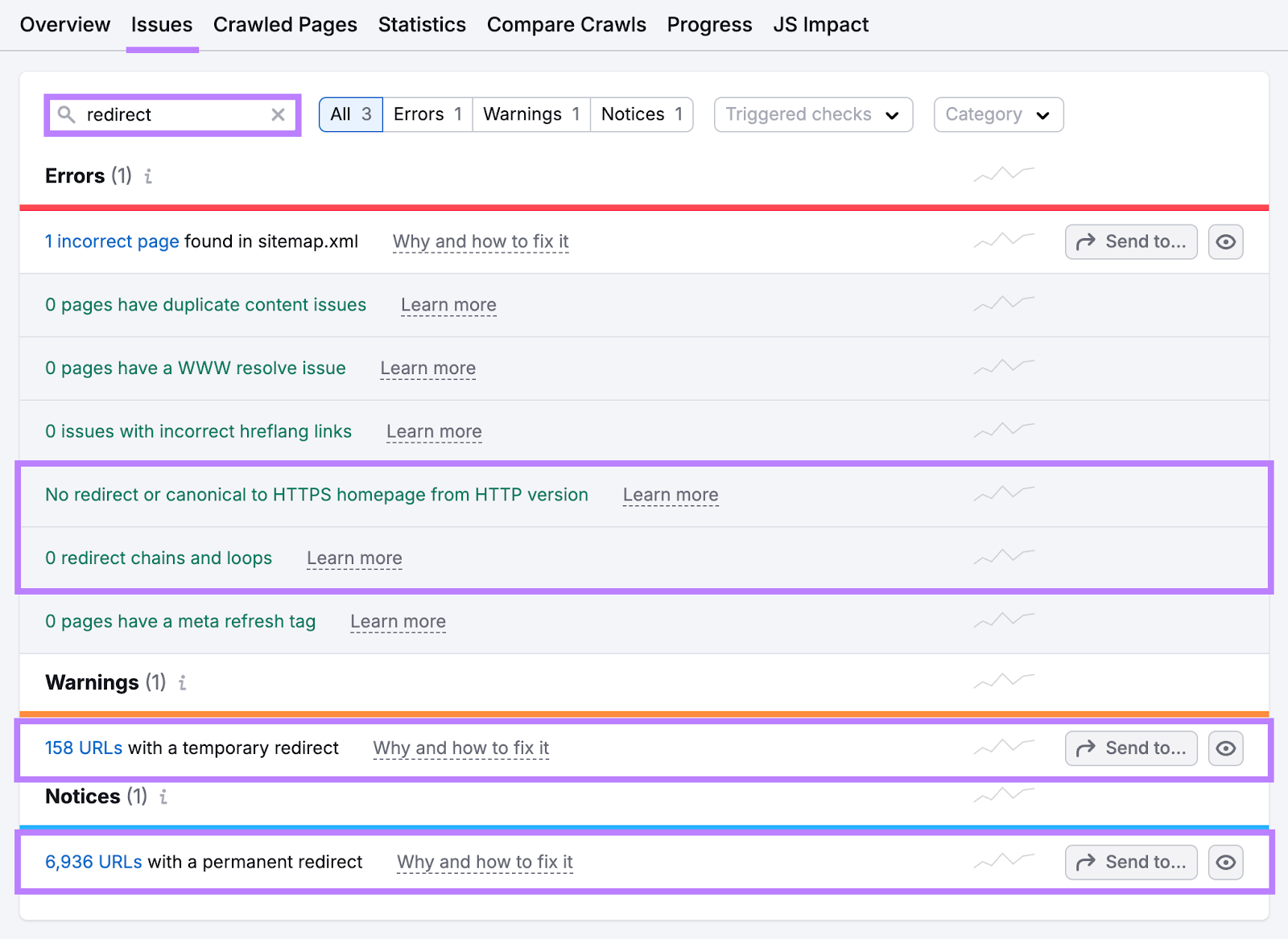Click the magnifying glass search icon
This screenshot has height=939, width=1288.
point(67,114)
